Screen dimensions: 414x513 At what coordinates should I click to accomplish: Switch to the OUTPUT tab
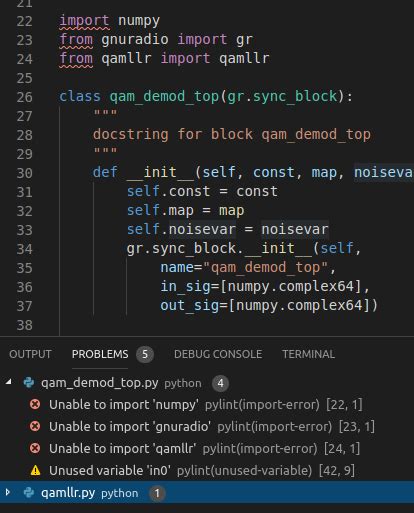point(30,354)
